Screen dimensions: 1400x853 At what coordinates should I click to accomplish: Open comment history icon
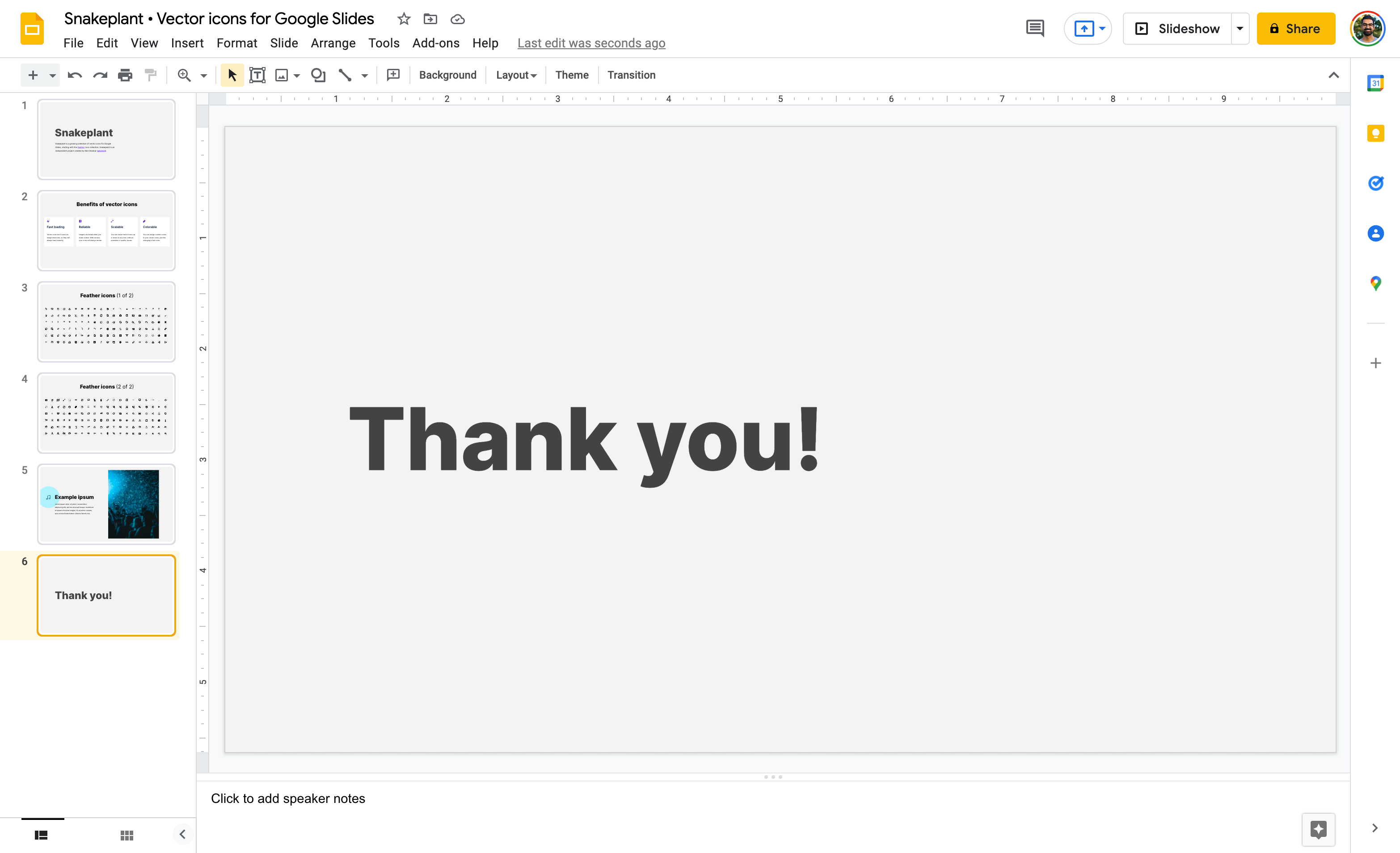(x=1035, y=29)
